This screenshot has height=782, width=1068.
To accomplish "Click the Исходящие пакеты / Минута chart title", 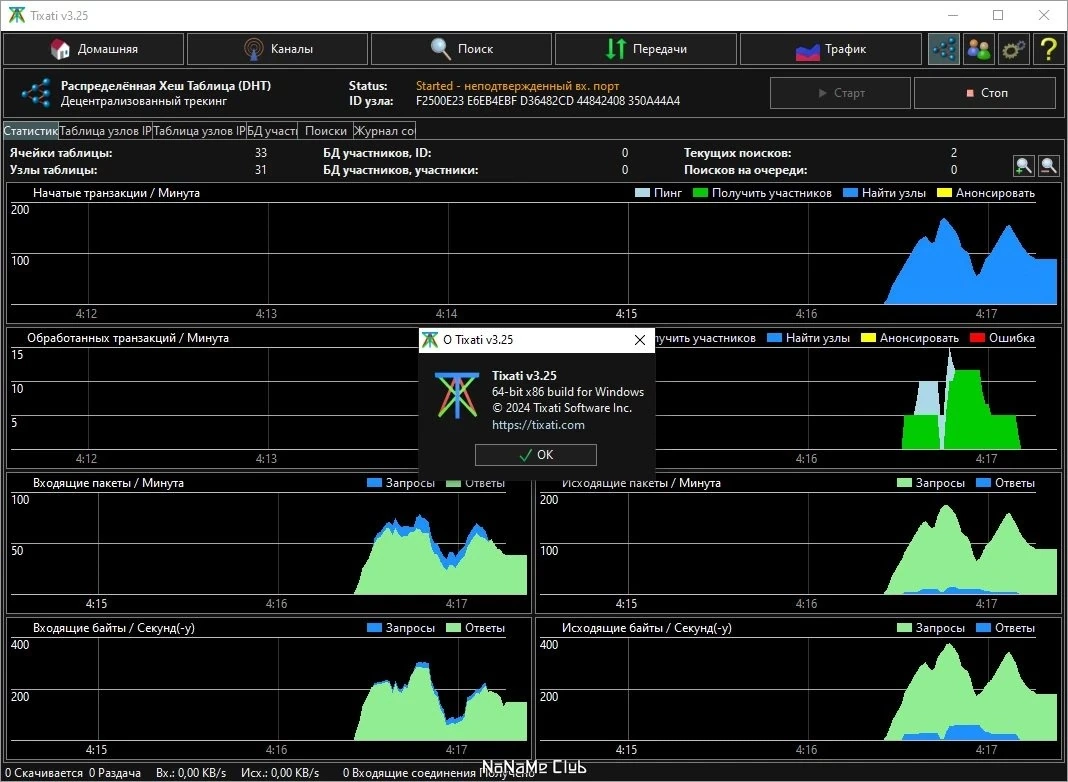I will click(641, 483).
